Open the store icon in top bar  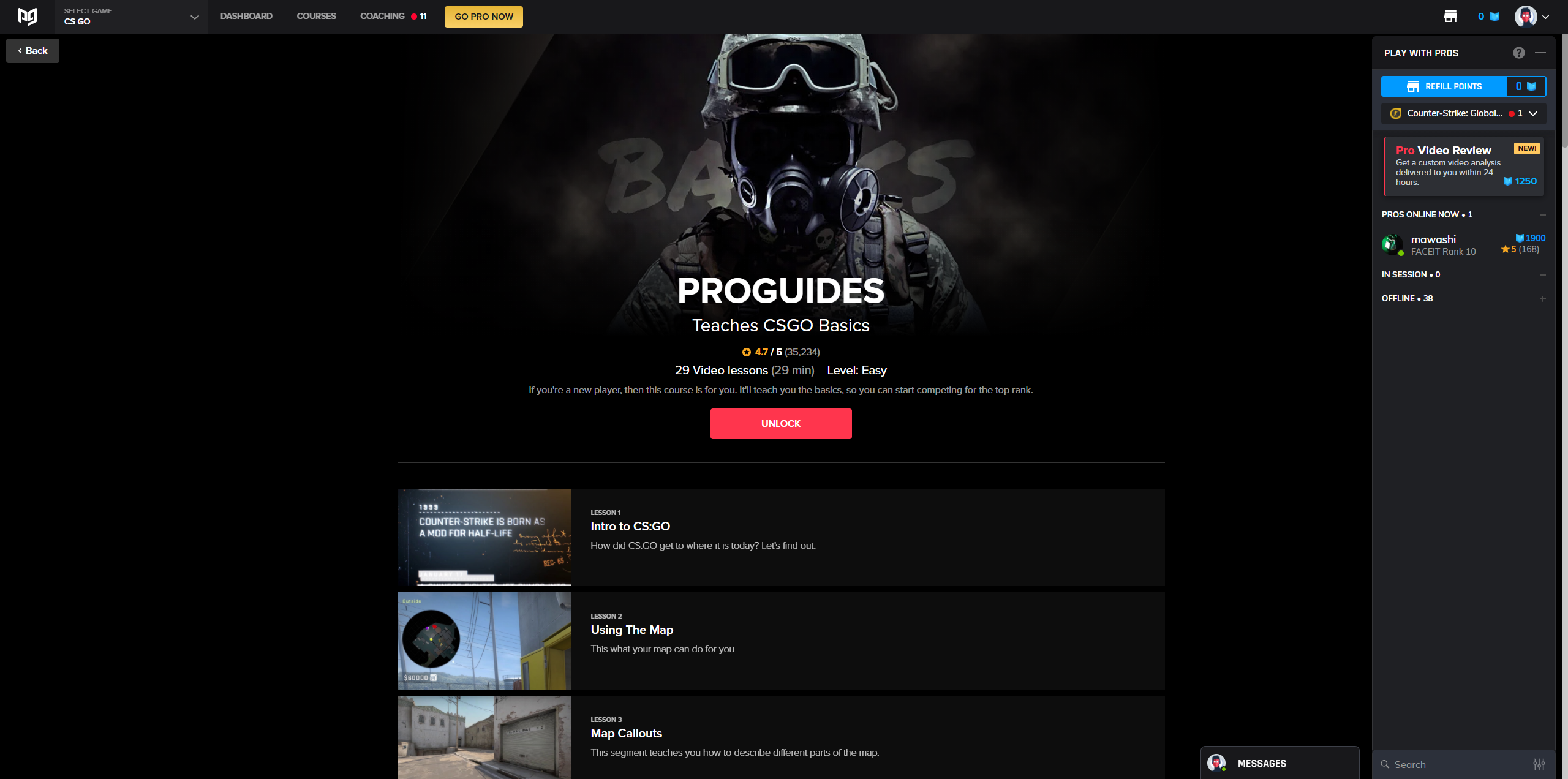coord(1450,17)
